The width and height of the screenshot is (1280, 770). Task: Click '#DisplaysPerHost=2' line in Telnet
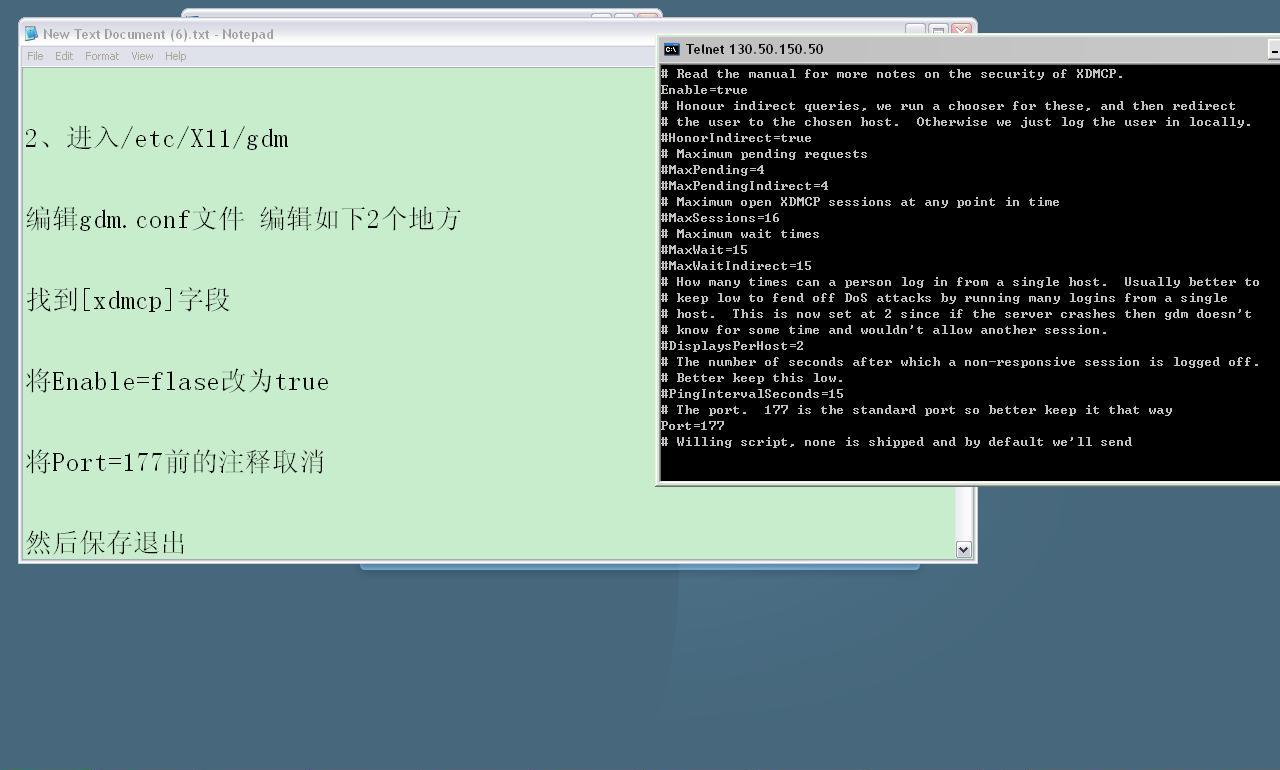pyautogui.click(x=732, y=346)
